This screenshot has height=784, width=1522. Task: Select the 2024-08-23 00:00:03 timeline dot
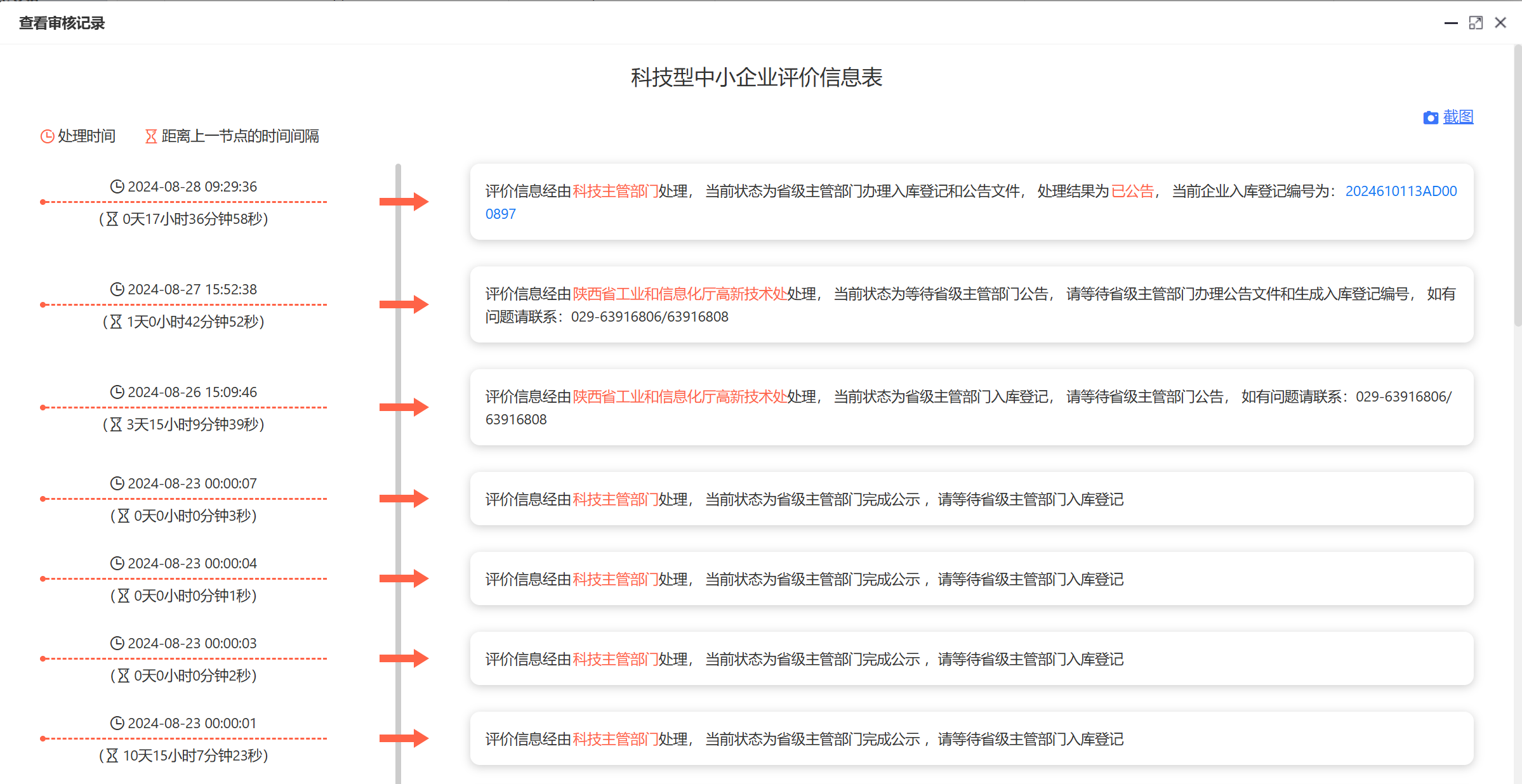point(43,658)
